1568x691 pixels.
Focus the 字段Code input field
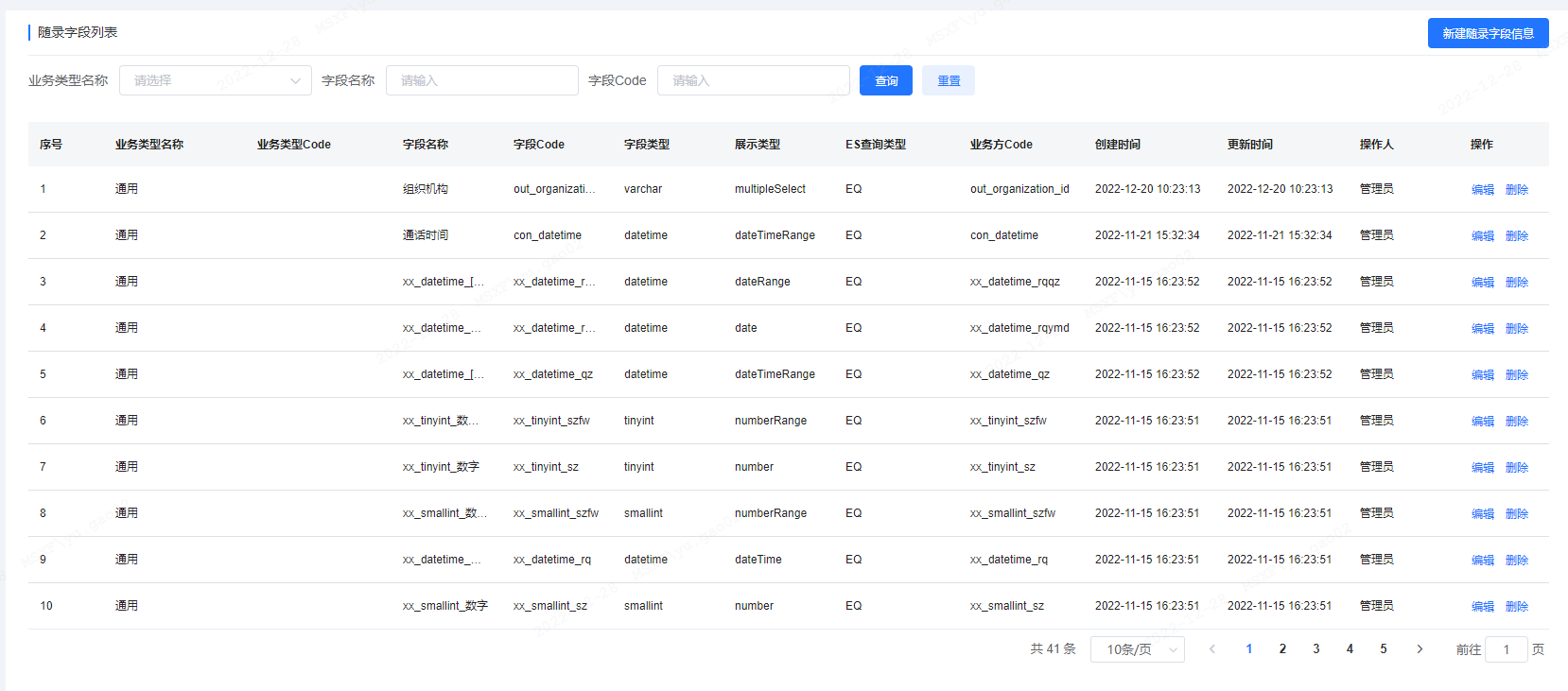(x=754, y=80)
